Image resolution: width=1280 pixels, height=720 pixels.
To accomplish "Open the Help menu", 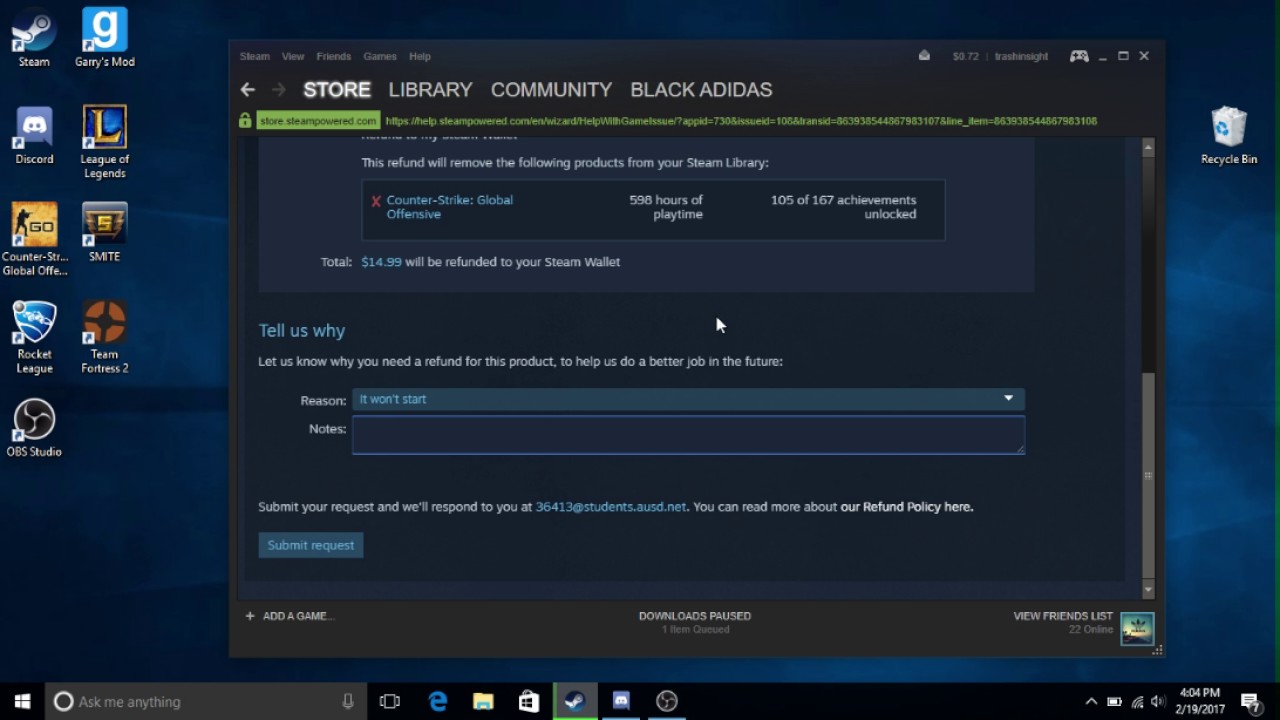I will [x=420, y=56].
